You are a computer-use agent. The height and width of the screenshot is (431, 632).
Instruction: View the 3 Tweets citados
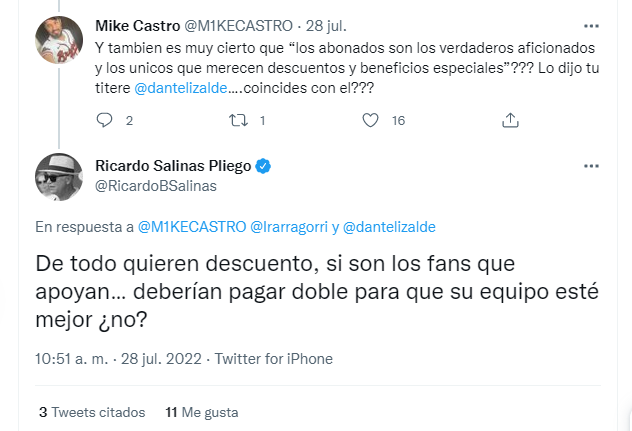91,411
